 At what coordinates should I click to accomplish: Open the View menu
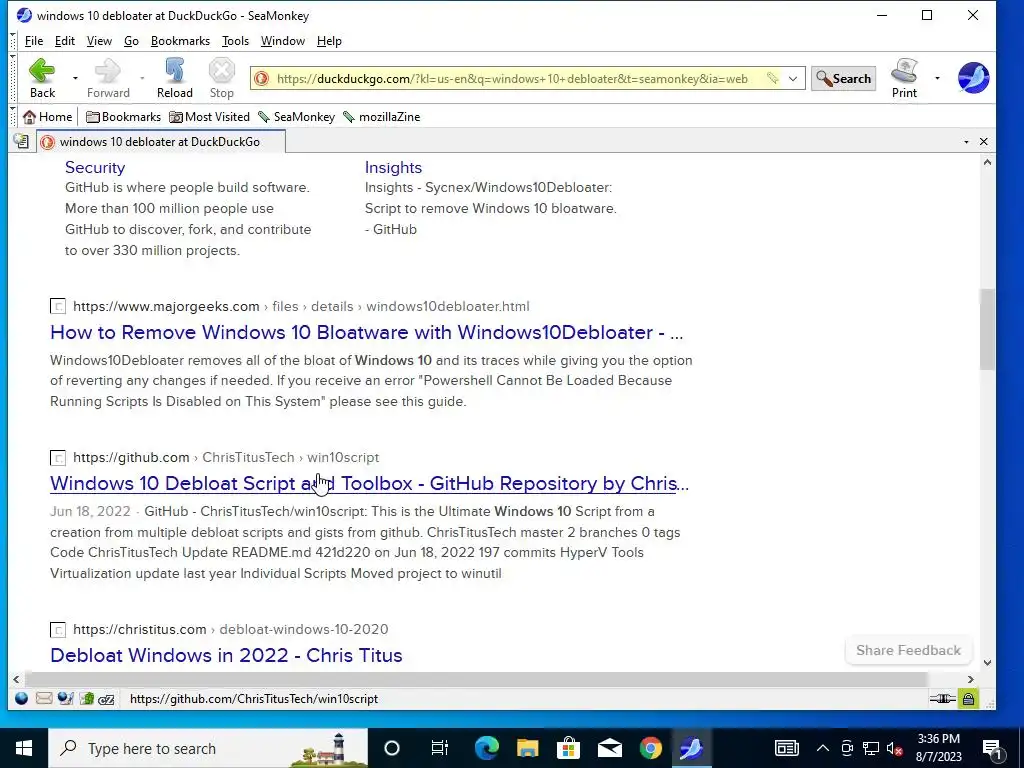(x=99, y=40)
